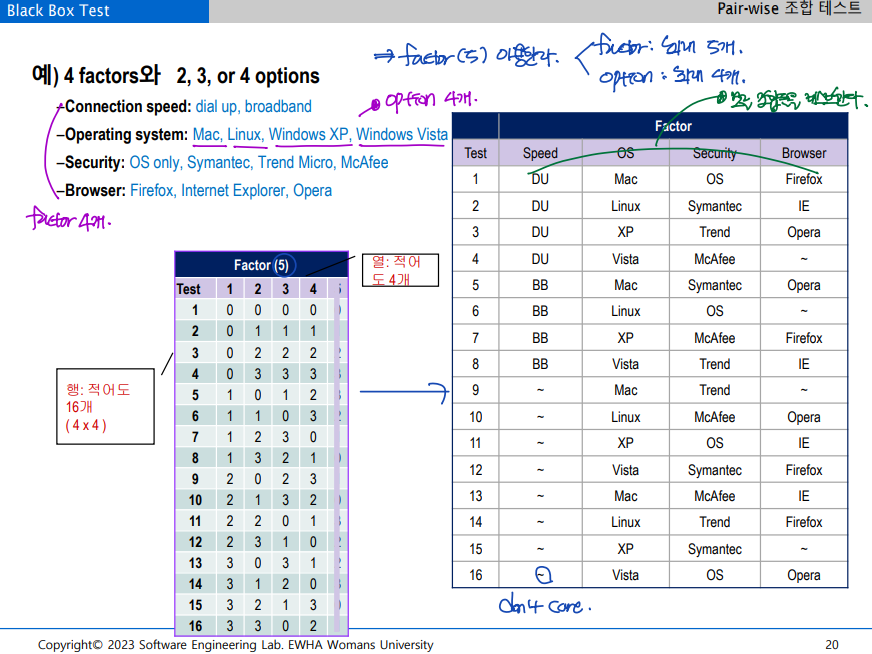Click the copyright footer text

(235, 645)
